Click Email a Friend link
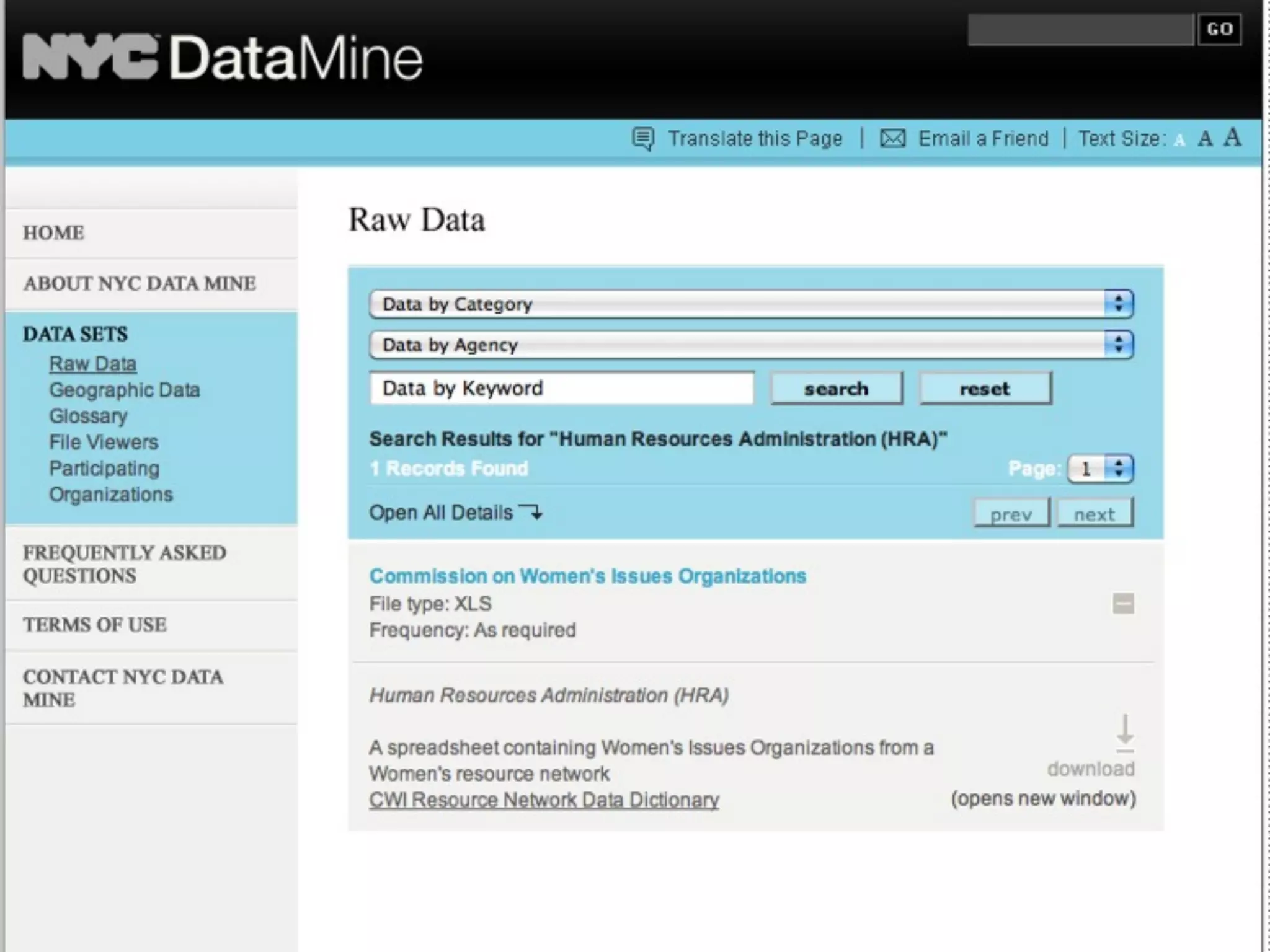The width and height of the screenshot is (1270, 952). click(x=984, y=138)
